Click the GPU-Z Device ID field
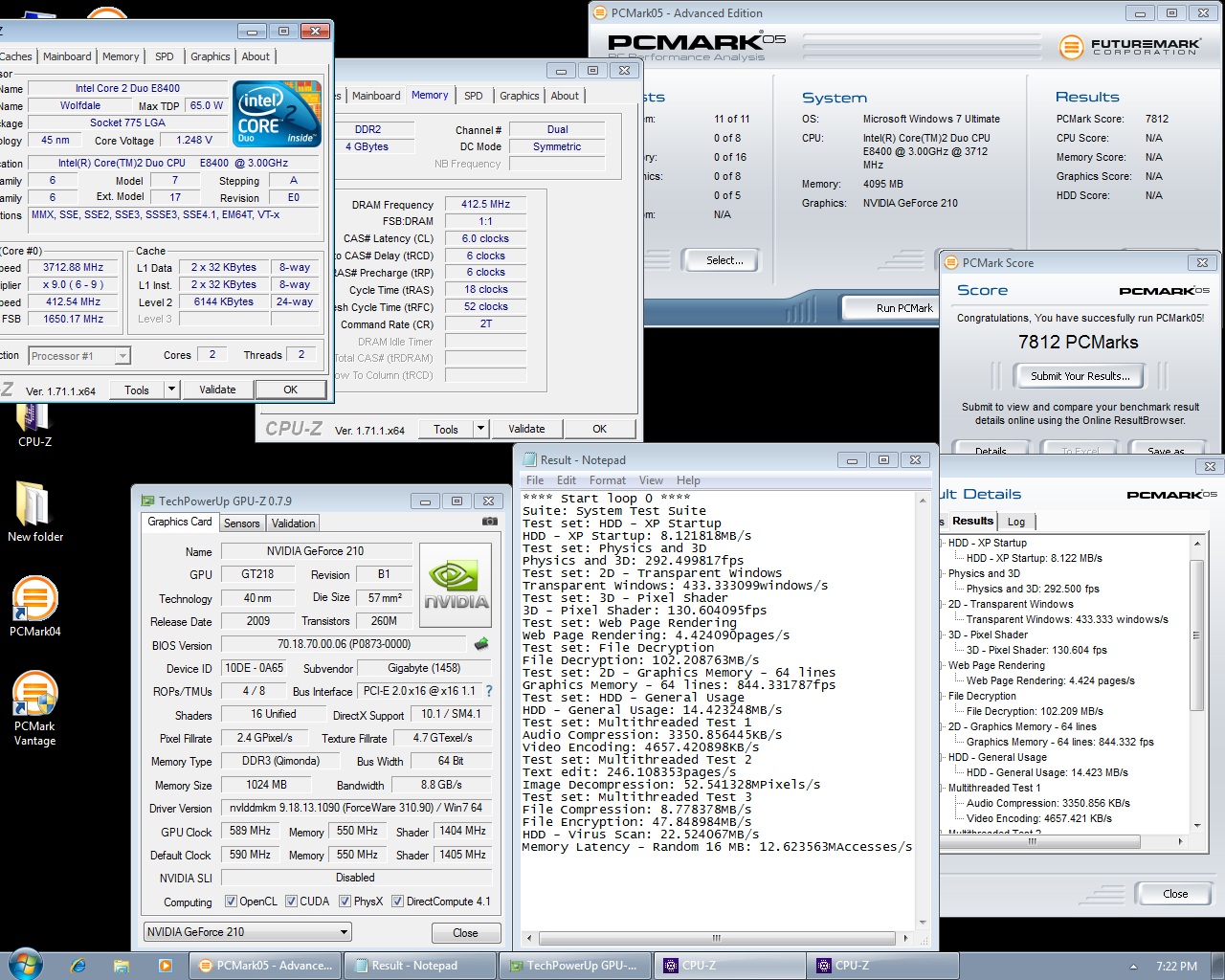The height and width of the screenshot is (980, 1225). (254, 668)
